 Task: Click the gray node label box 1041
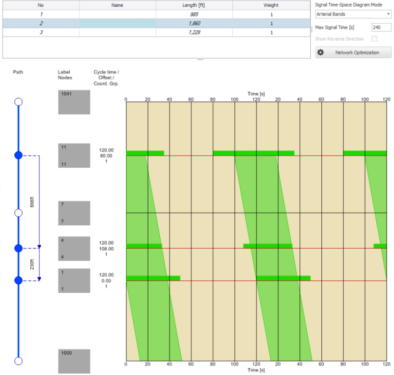click(x=74, y=102)
